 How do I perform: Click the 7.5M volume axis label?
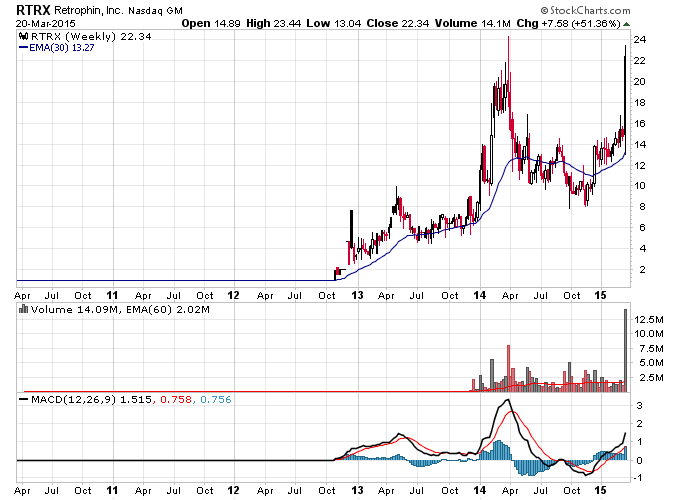[x=651, y=349]
